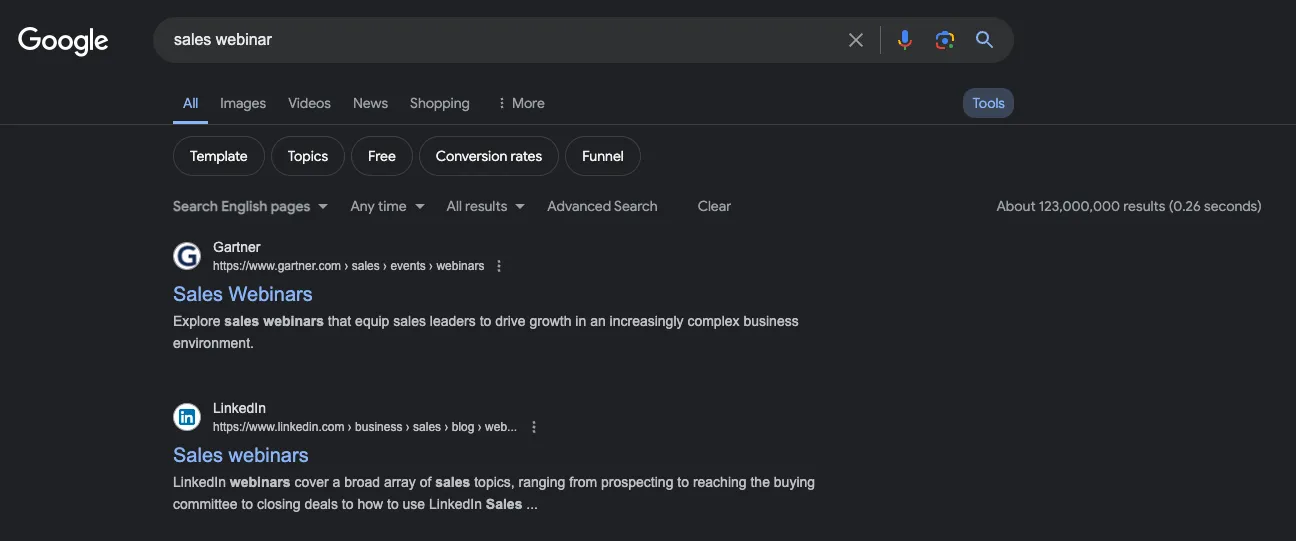Click the Gartner site name
This screenshot has width=1296, height=541.
tap(237, 247)
